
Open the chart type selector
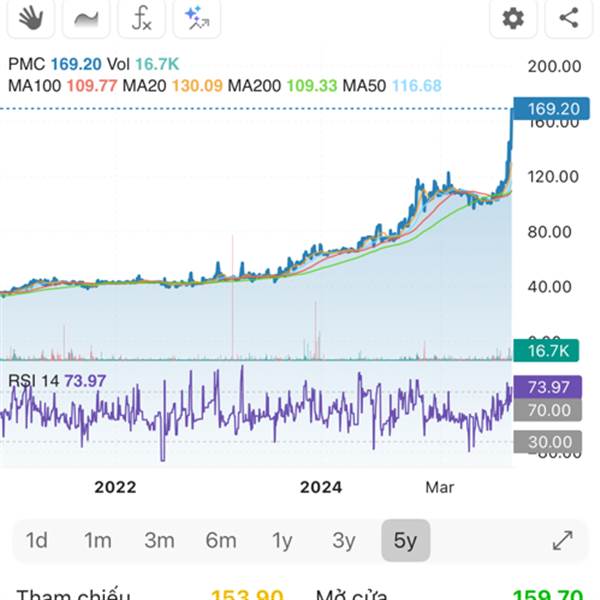86,17
